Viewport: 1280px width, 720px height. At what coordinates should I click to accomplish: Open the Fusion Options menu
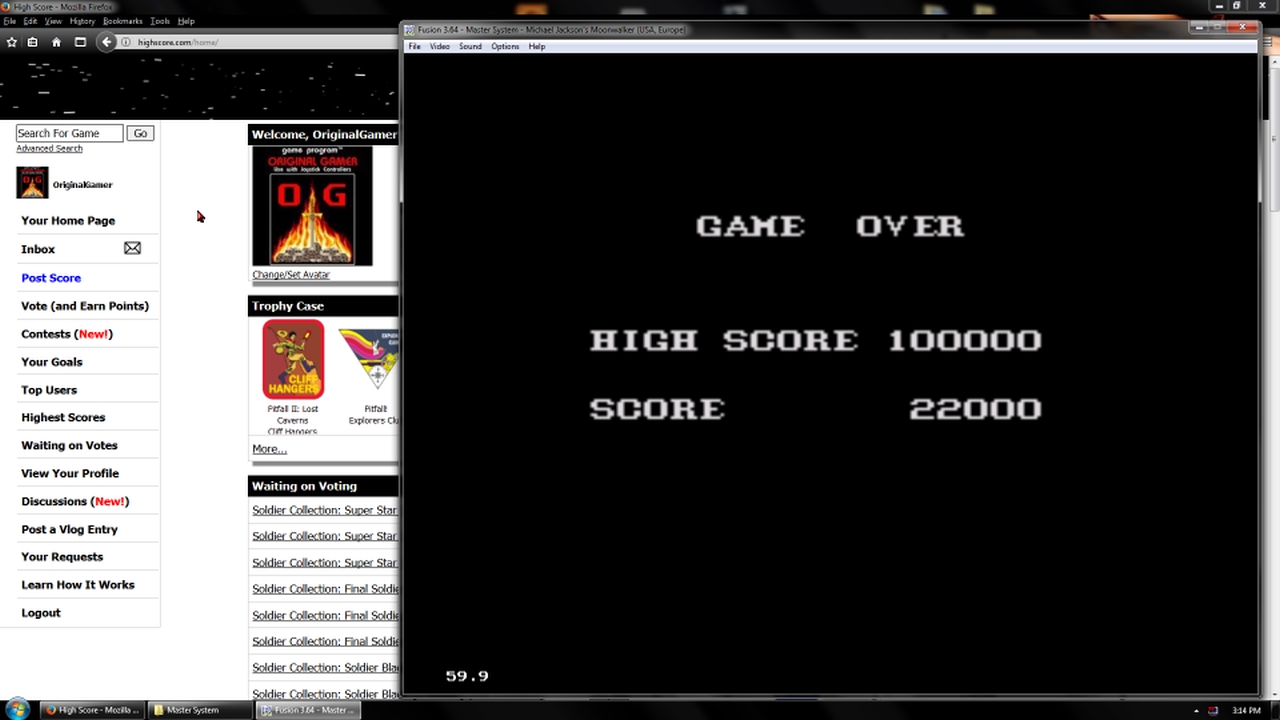click(x=504, y=46)
